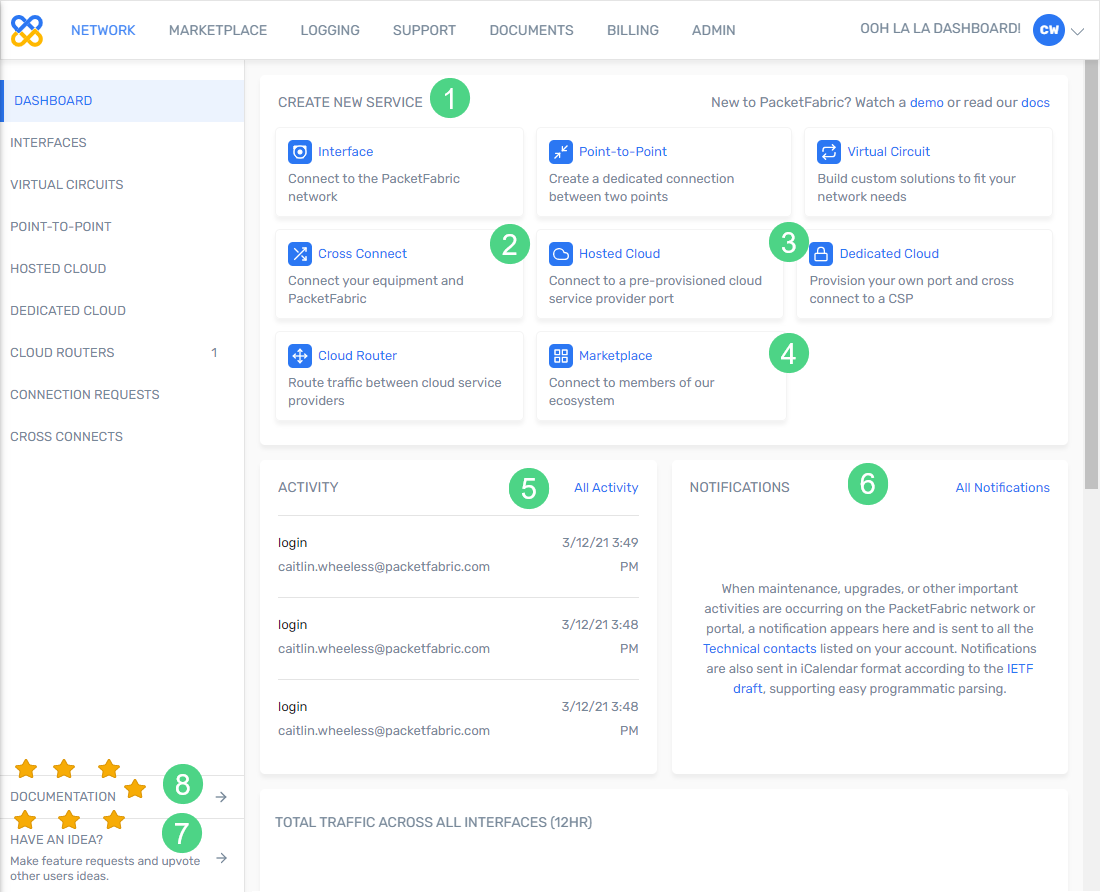The width and height of the screenshot is (1100, 892).
Task: Click the Cloud Routers count 1
Action: click(x=214, y=353)
